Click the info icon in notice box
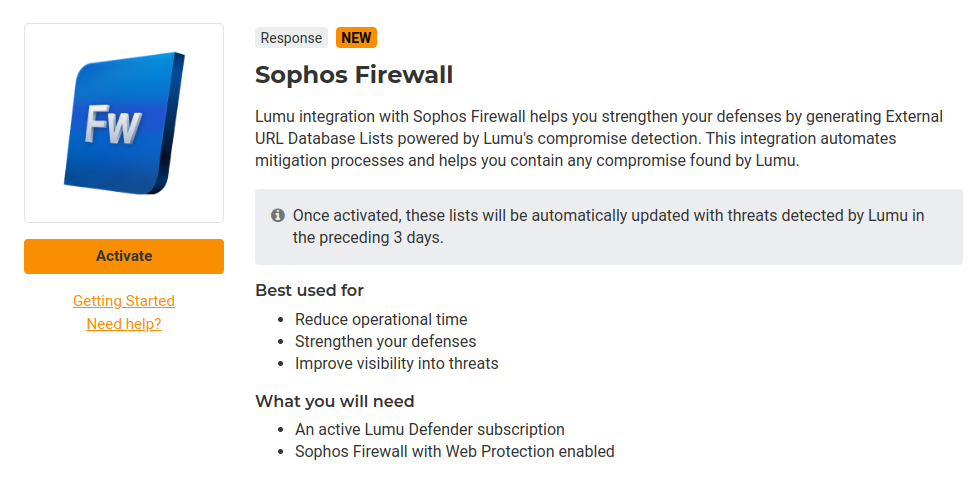This screenshot has width=976, height=498. coord(278,215)
